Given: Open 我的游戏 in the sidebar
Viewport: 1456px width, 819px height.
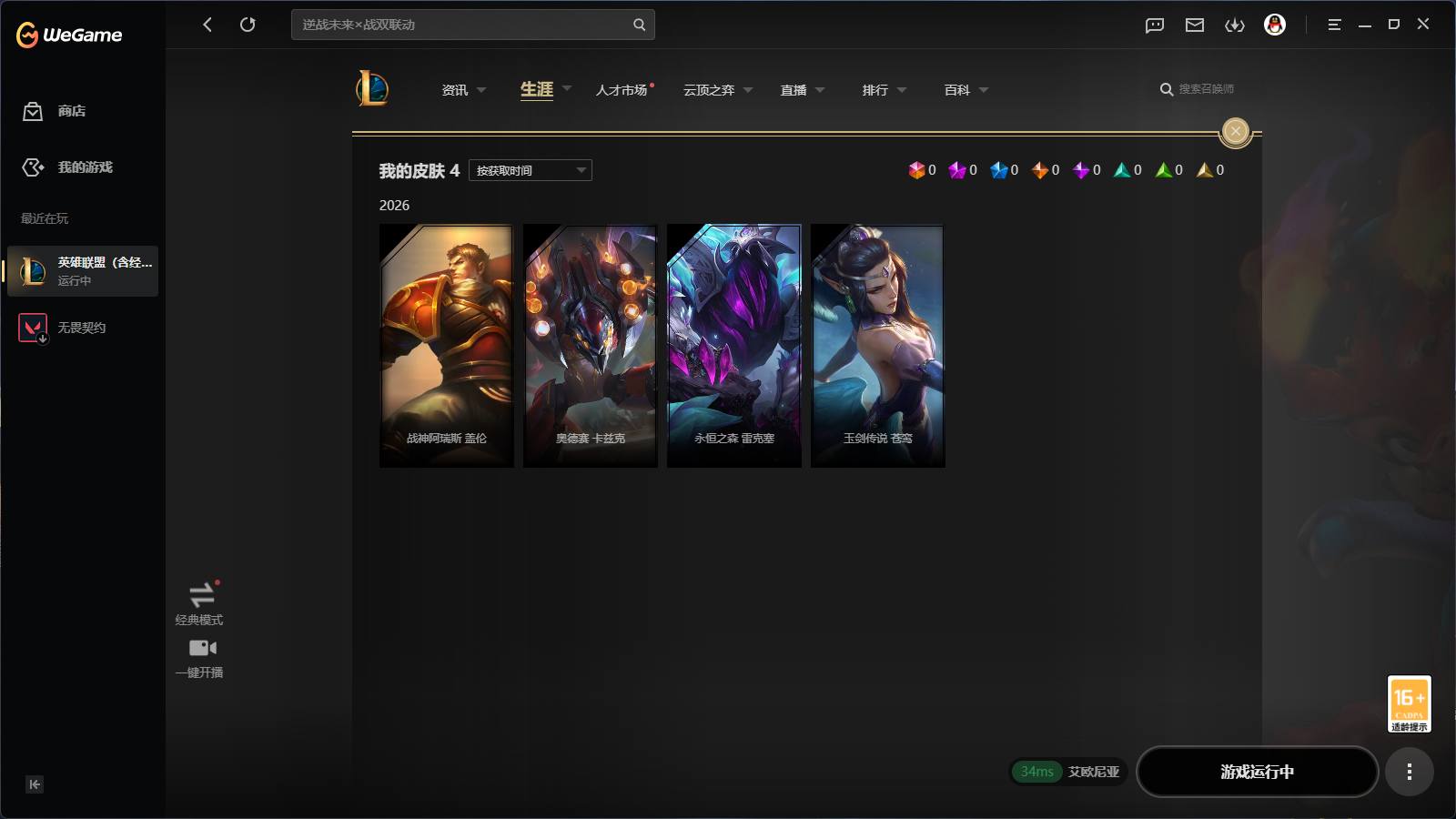Looking at the screenshot, I should [x=67, y=167].
